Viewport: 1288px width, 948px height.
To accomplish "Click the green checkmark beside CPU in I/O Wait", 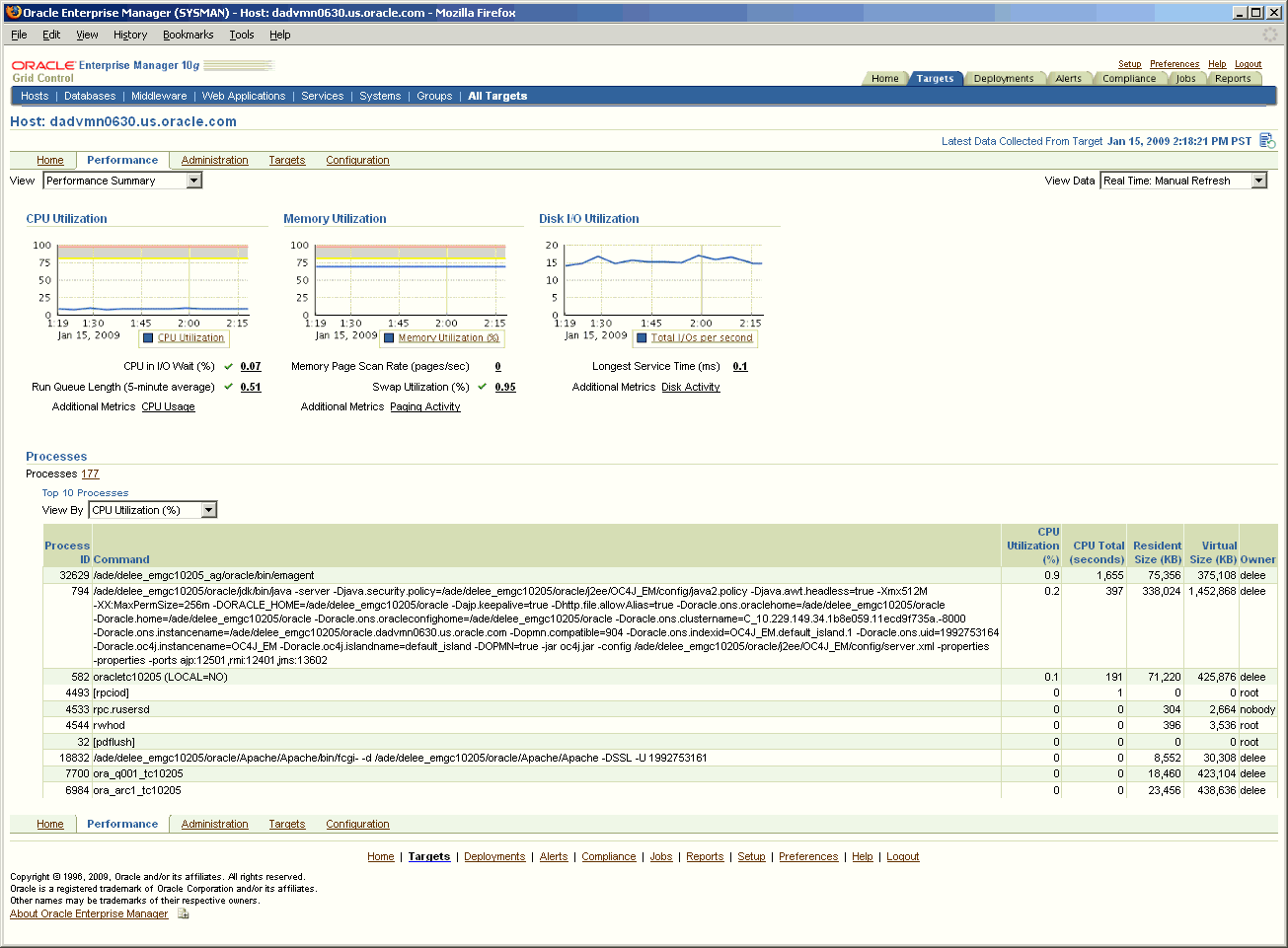I will click(226, 366).
